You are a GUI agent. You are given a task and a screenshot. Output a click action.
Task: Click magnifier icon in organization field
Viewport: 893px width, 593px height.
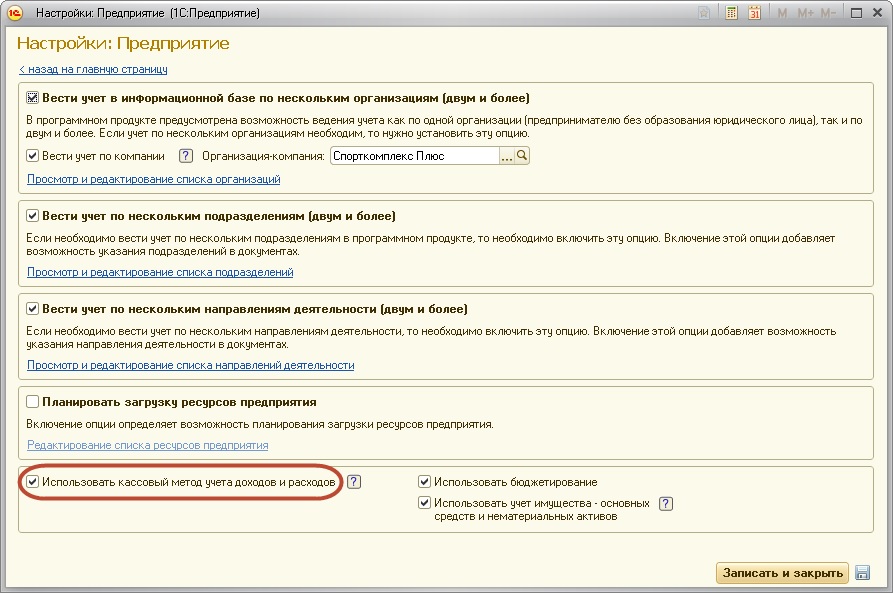pos(522,156)
